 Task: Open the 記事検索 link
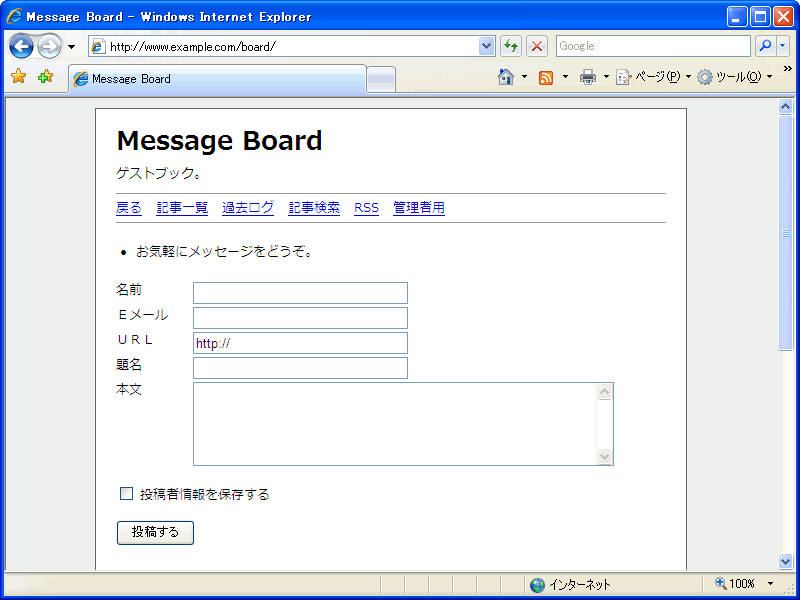(x=314, y=208)
